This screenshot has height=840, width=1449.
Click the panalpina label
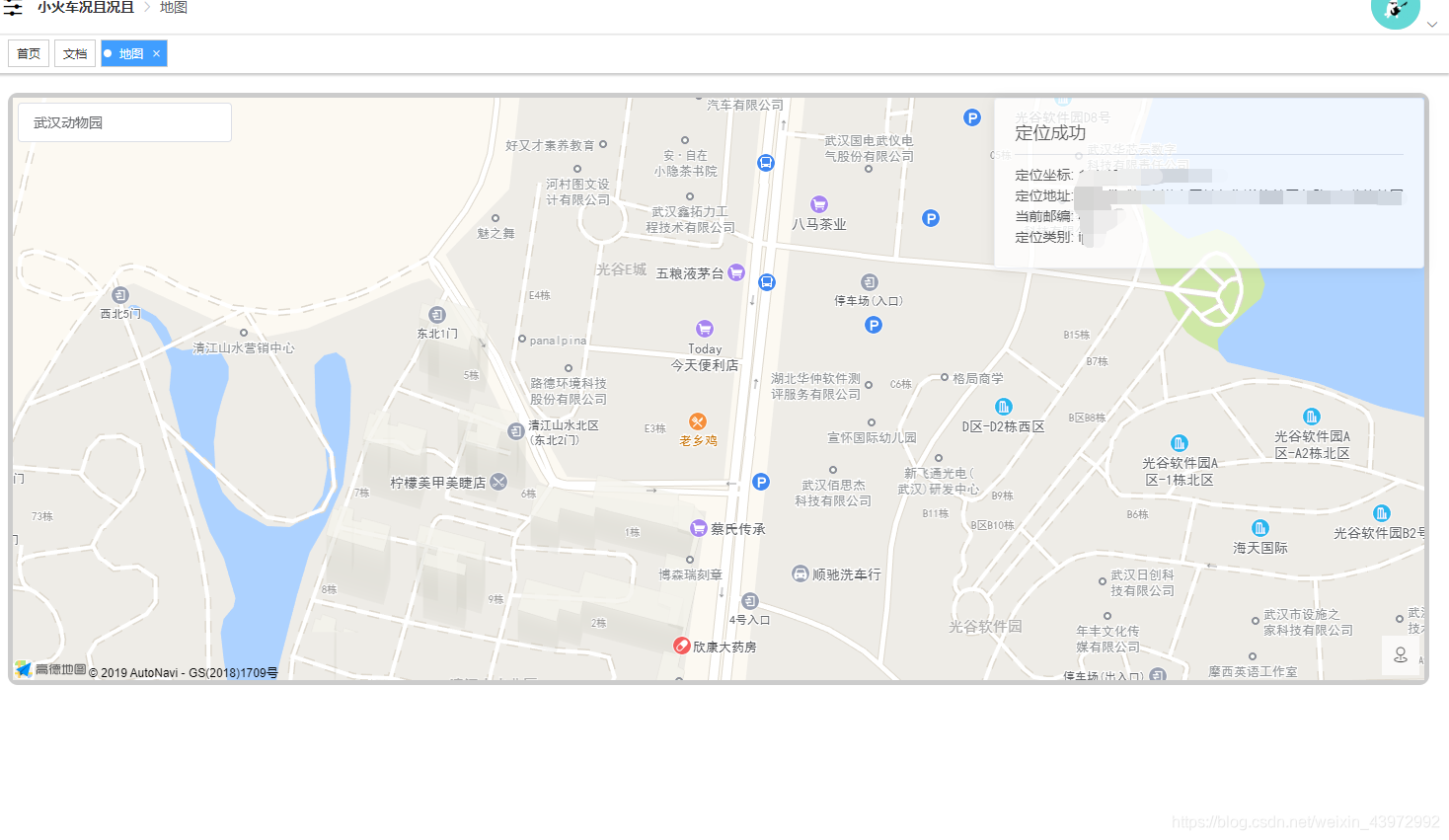(x=558, y=341)
